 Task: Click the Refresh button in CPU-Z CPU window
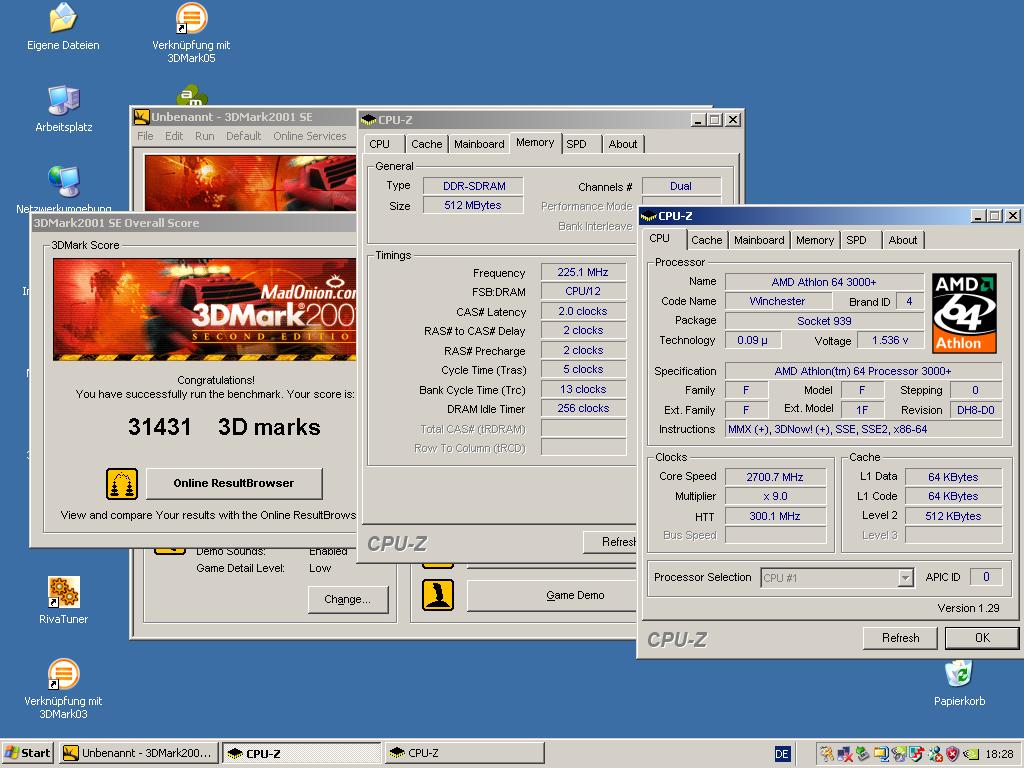click(x=900, y=638)
